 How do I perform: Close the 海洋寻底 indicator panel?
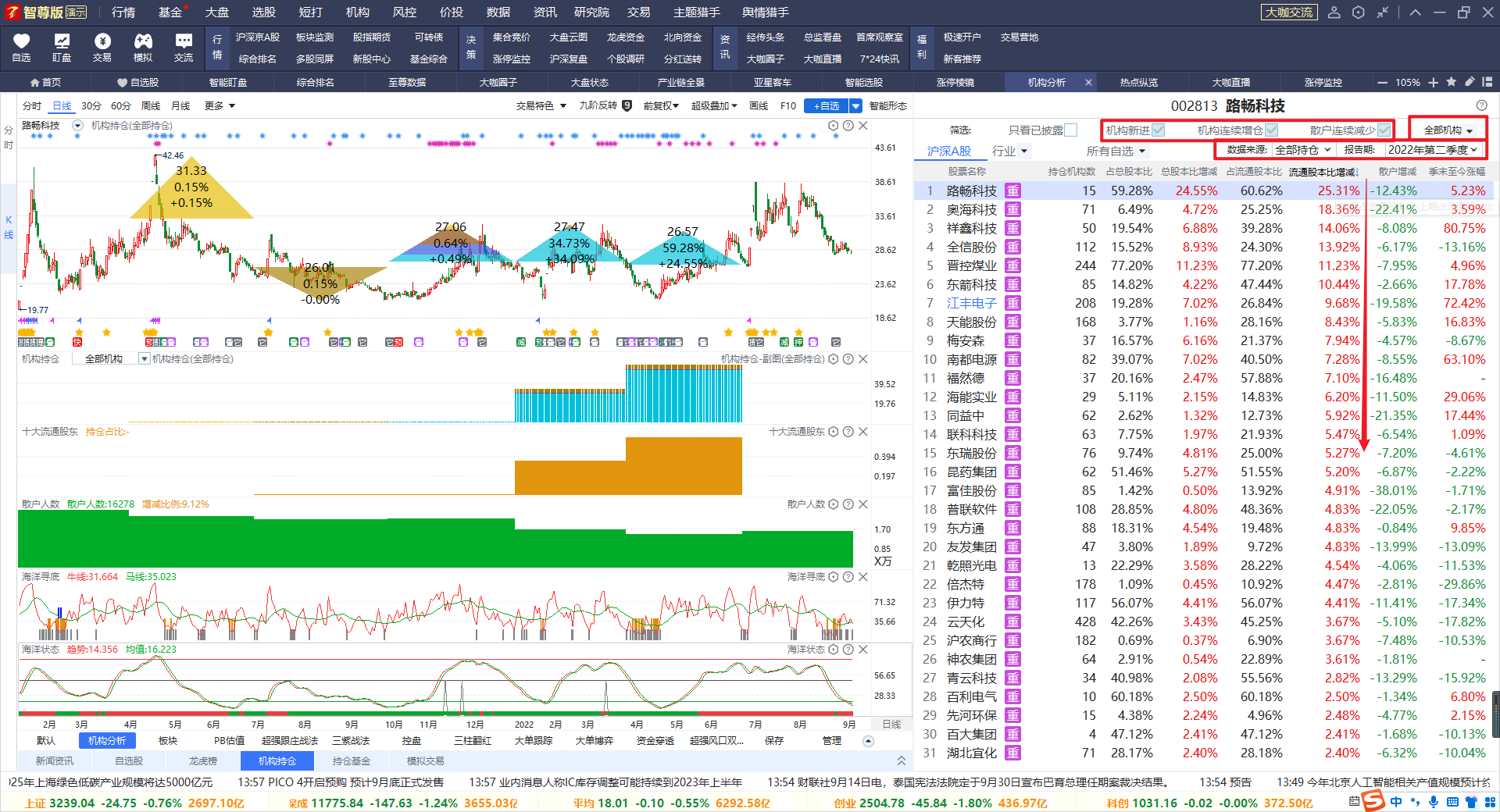point(863,576)
